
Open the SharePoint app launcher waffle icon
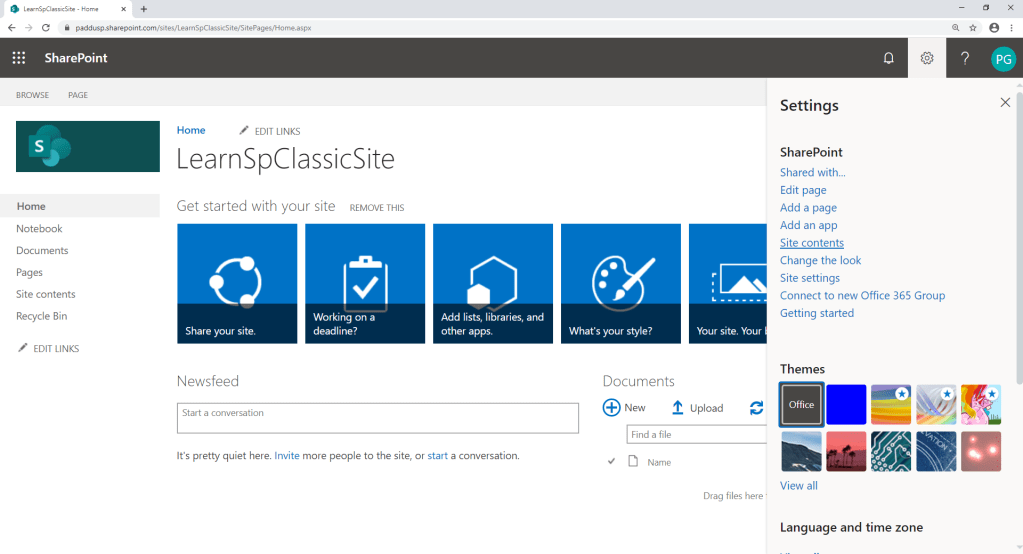pos(18,58)
